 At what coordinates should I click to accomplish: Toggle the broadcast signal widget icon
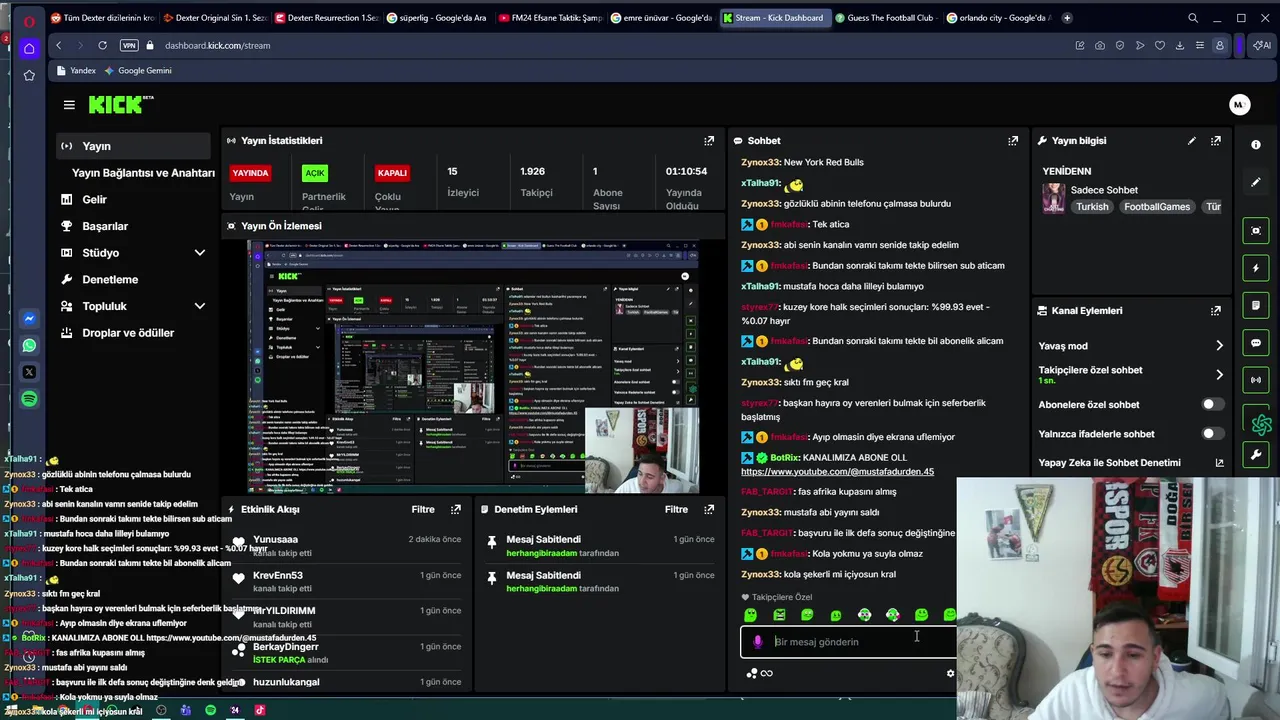click(1256, 380)
